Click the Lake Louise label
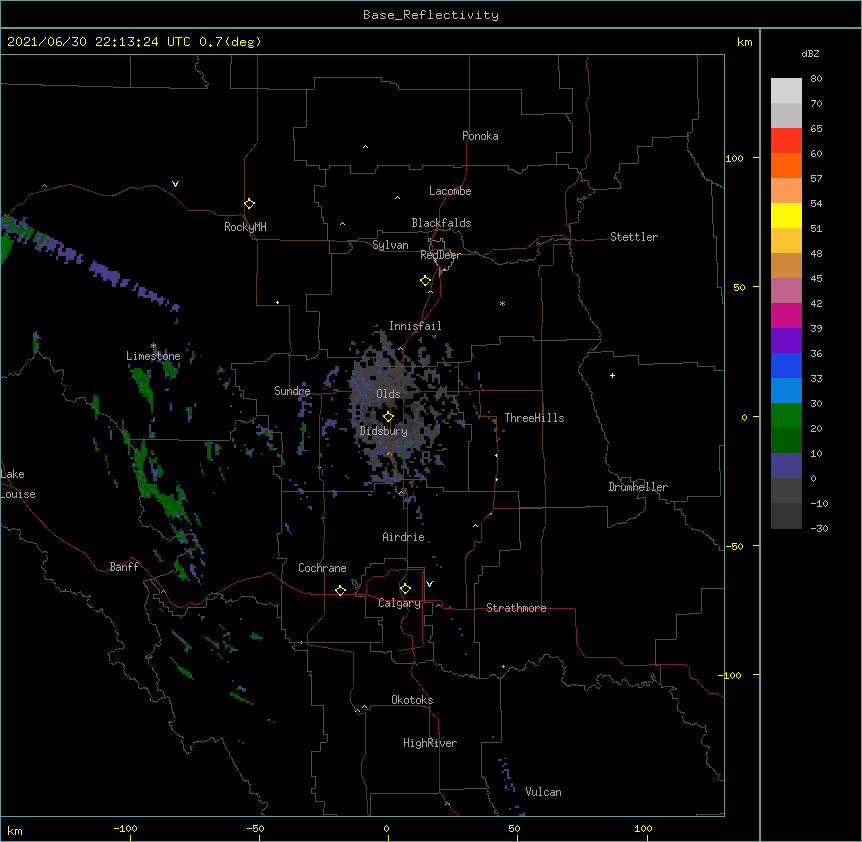 18,484
